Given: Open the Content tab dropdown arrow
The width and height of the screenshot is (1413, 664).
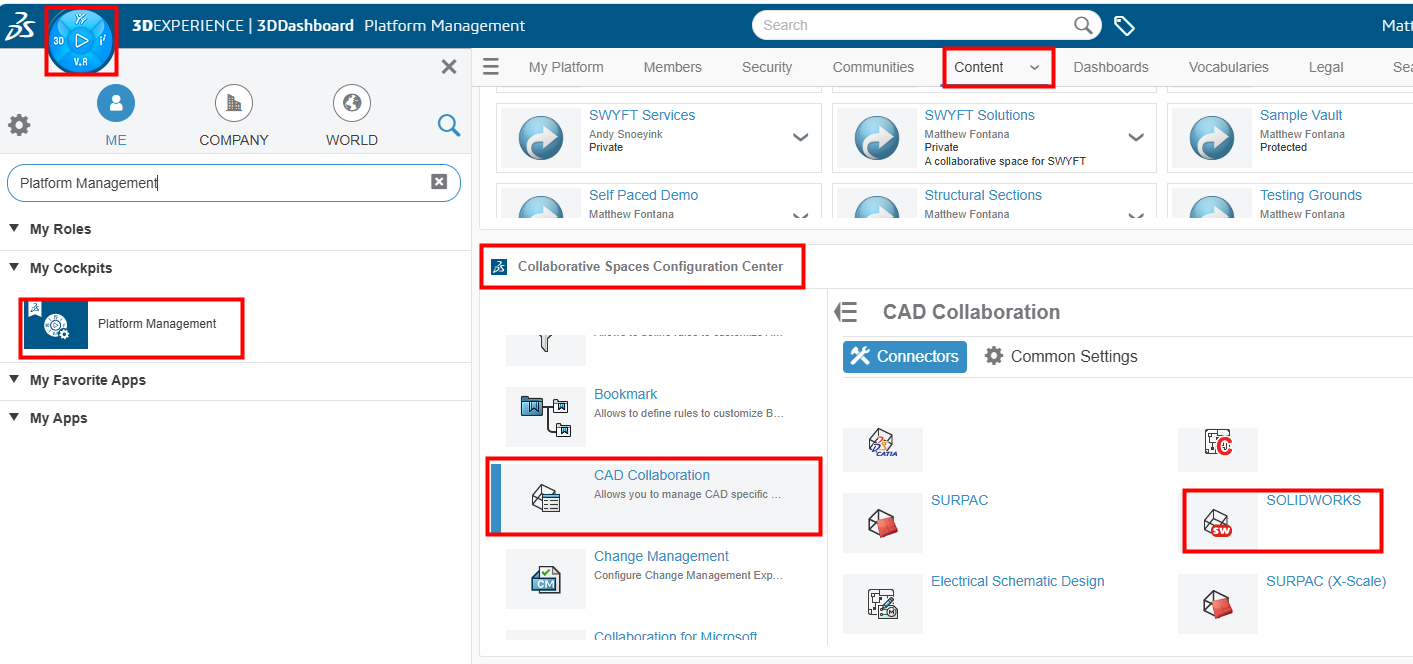Looking at the screenshot, I should pos(1034,68).
